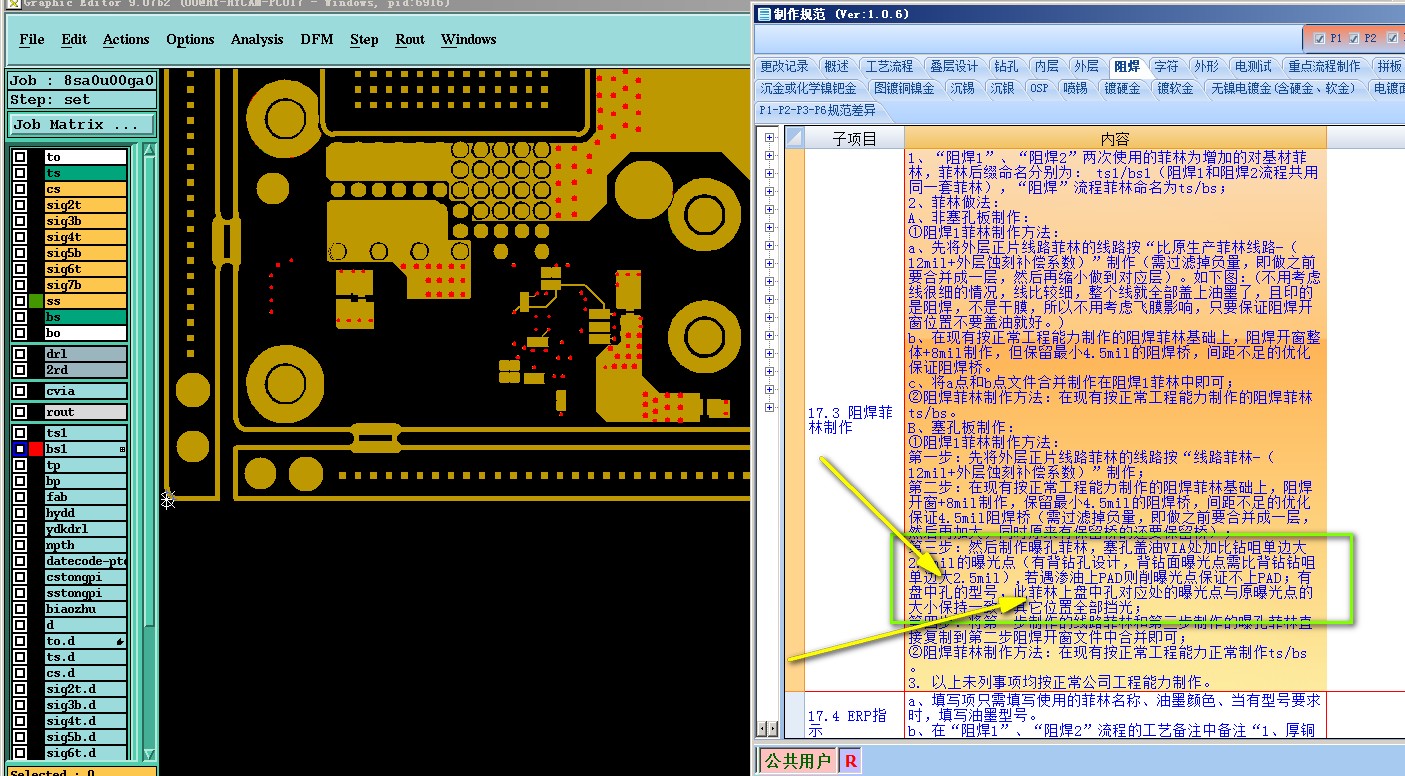The width and height of the screenshot is (1405, 776).
Task: Switch to the 更改记录 tab
Action: click(x=785, y=66)
